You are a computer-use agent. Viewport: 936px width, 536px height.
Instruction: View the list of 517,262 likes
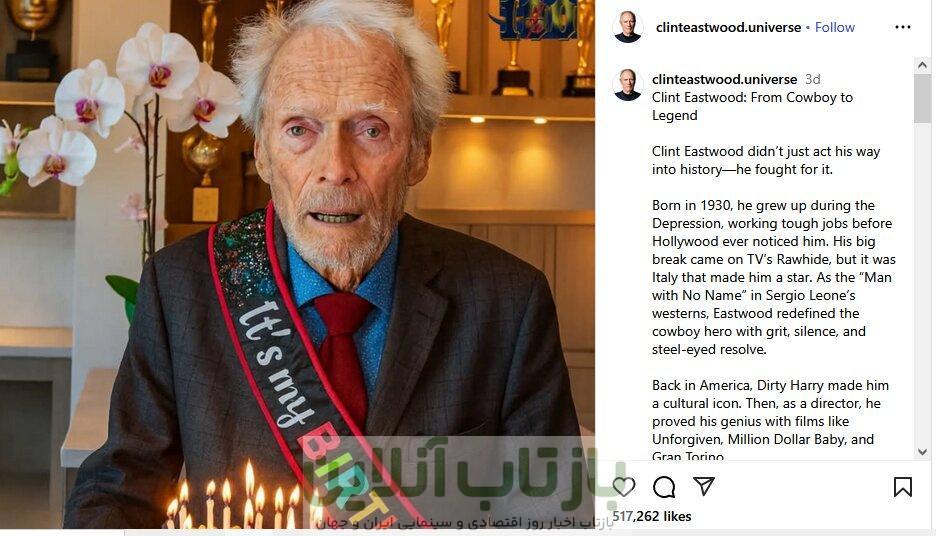coord(652,516)
